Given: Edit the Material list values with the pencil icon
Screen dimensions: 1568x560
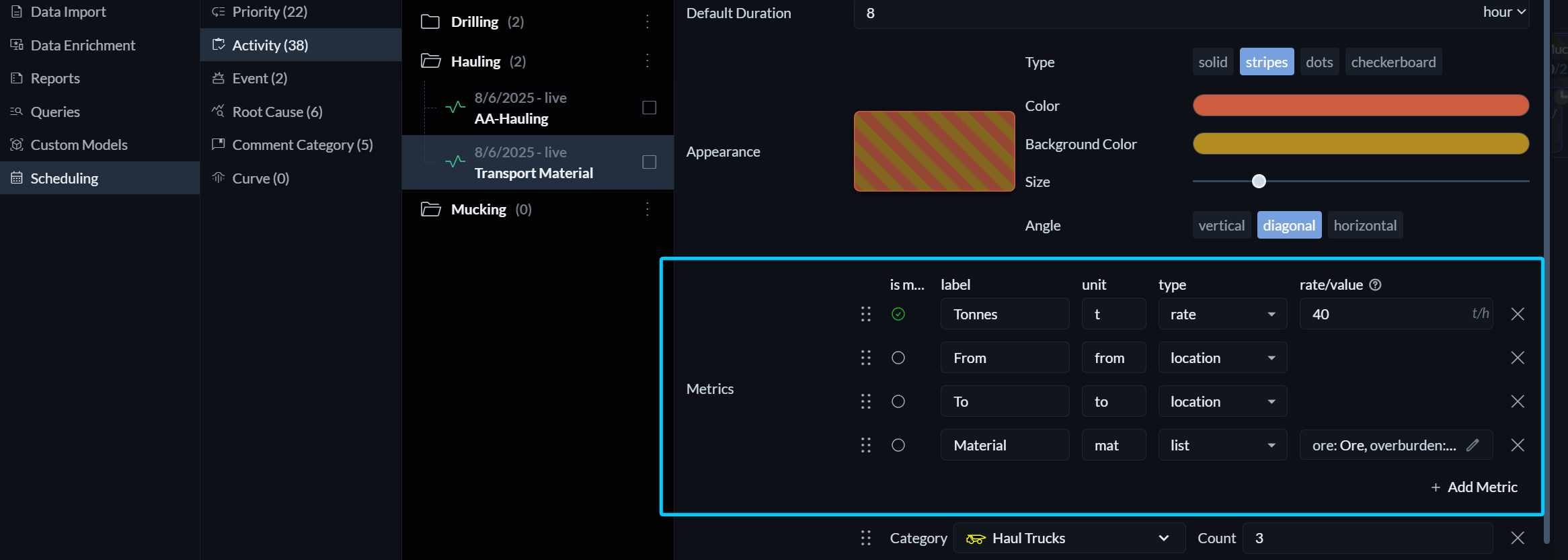Looking at the screenshot, I should click(1473, 445).
